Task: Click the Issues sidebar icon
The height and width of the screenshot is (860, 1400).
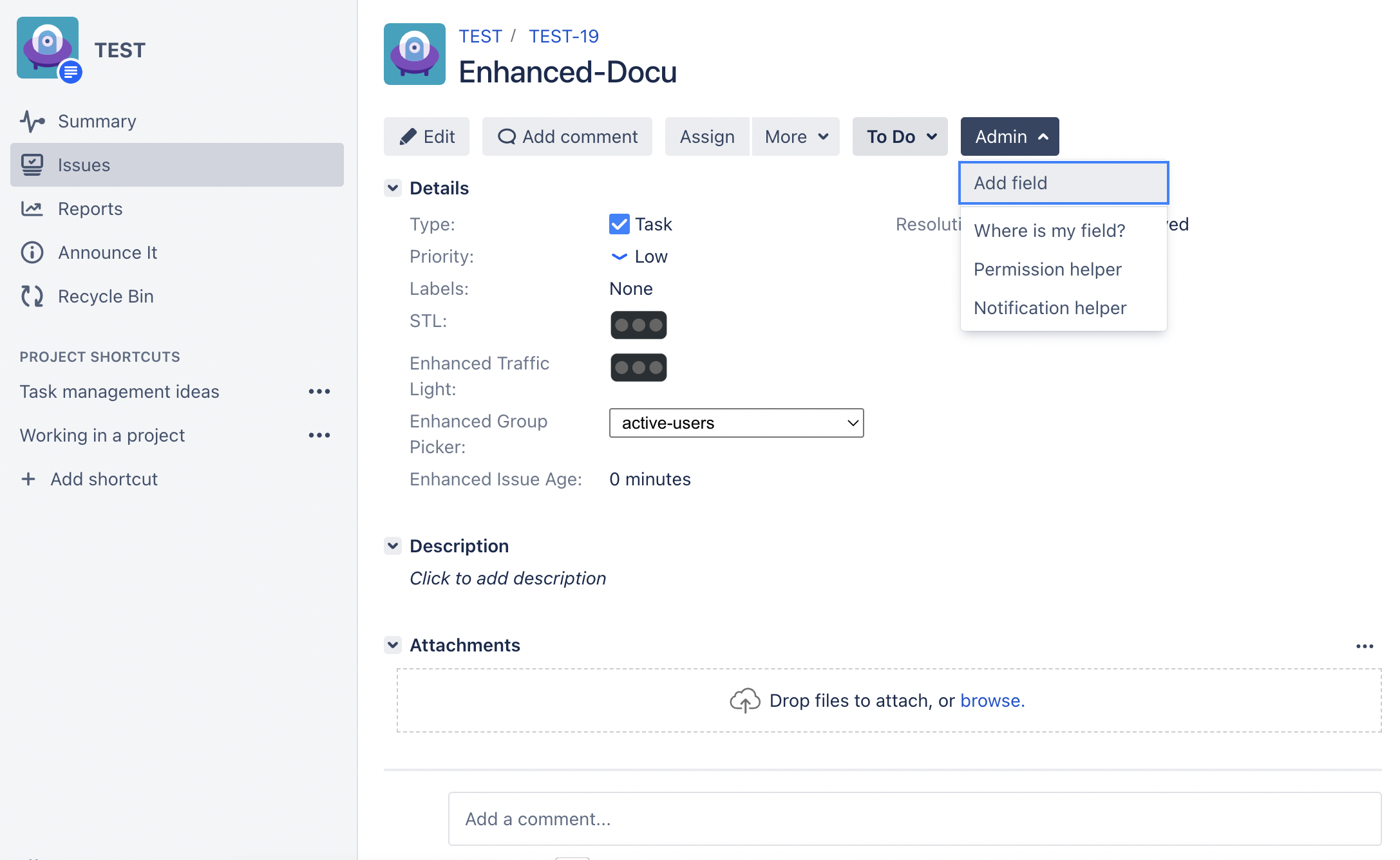Action: 32,164
